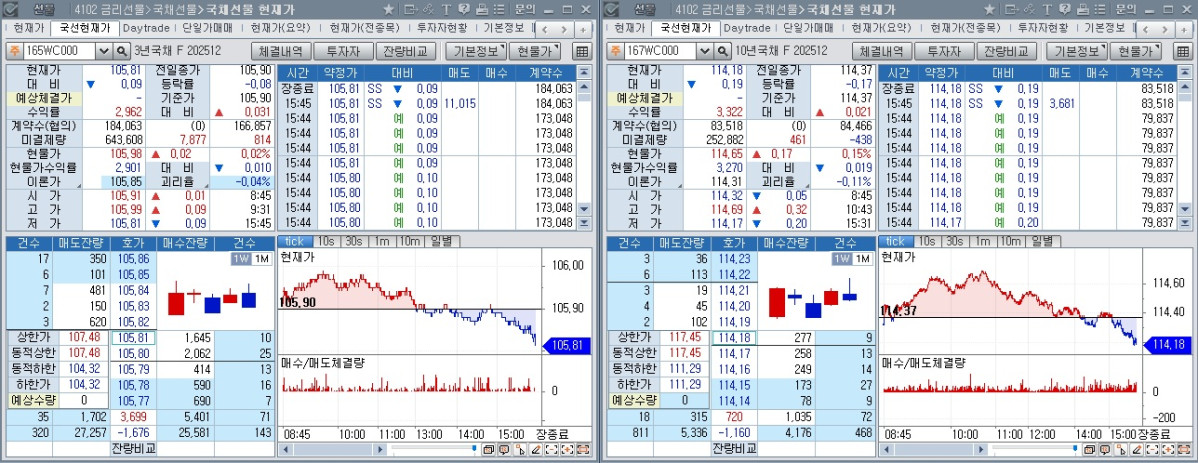Expand 기본정보 dropdown button in right window

click(1077, 51)
